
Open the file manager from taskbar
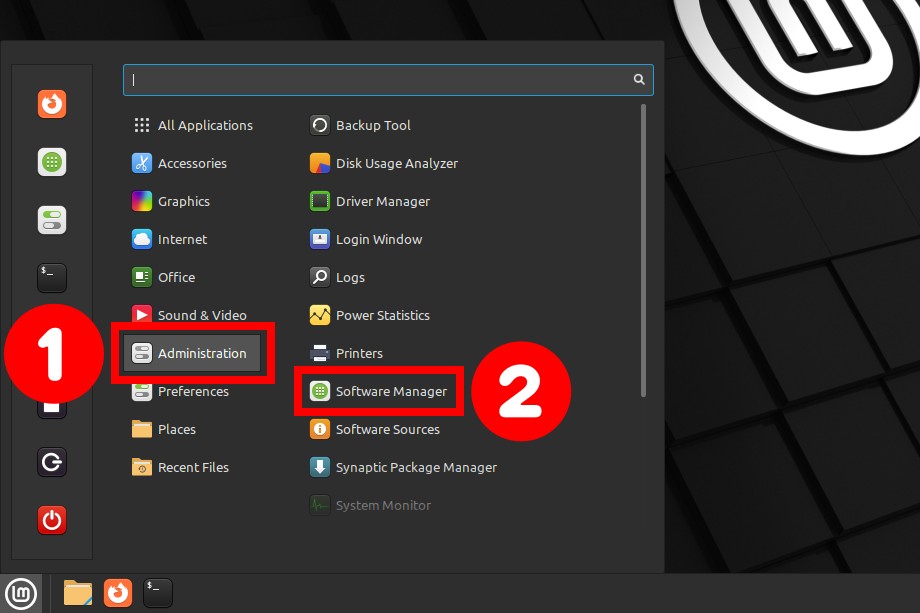[x=77, y=593]
